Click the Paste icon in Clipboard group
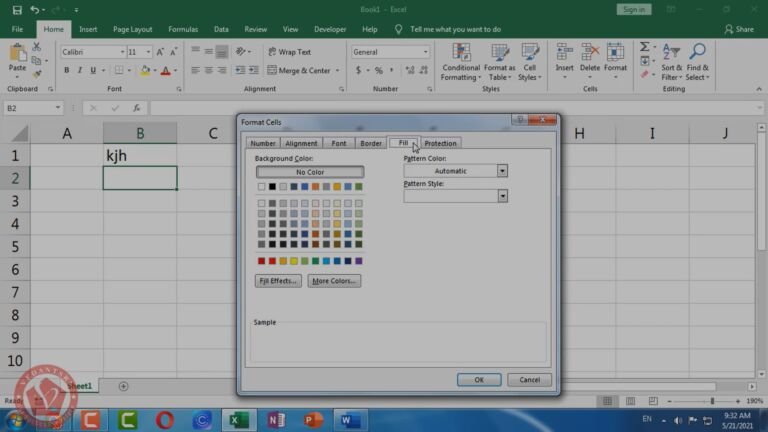 click(18, 53)
